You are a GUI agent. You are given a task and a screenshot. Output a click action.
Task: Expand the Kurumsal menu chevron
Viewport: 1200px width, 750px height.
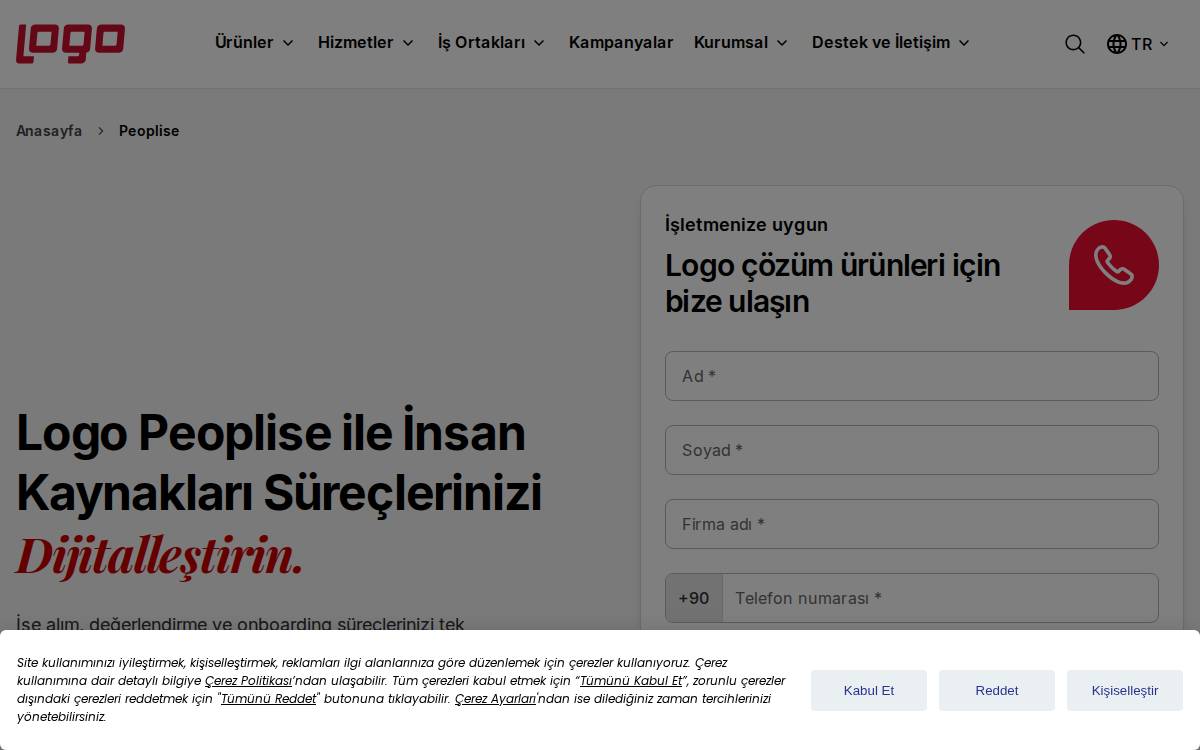[782, 43]
